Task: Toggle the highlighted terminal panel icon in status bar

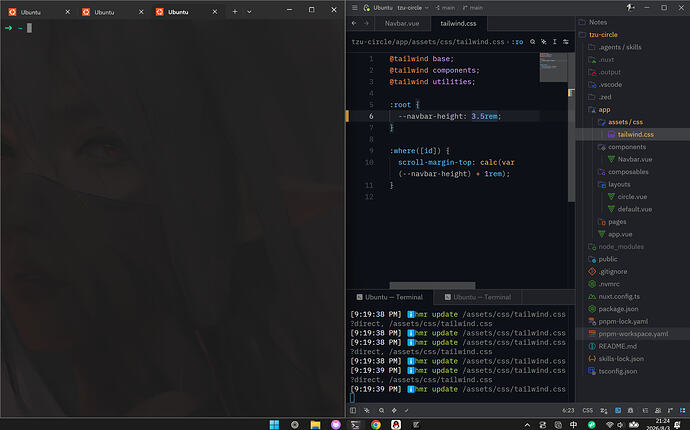Action: coord(618,410)
